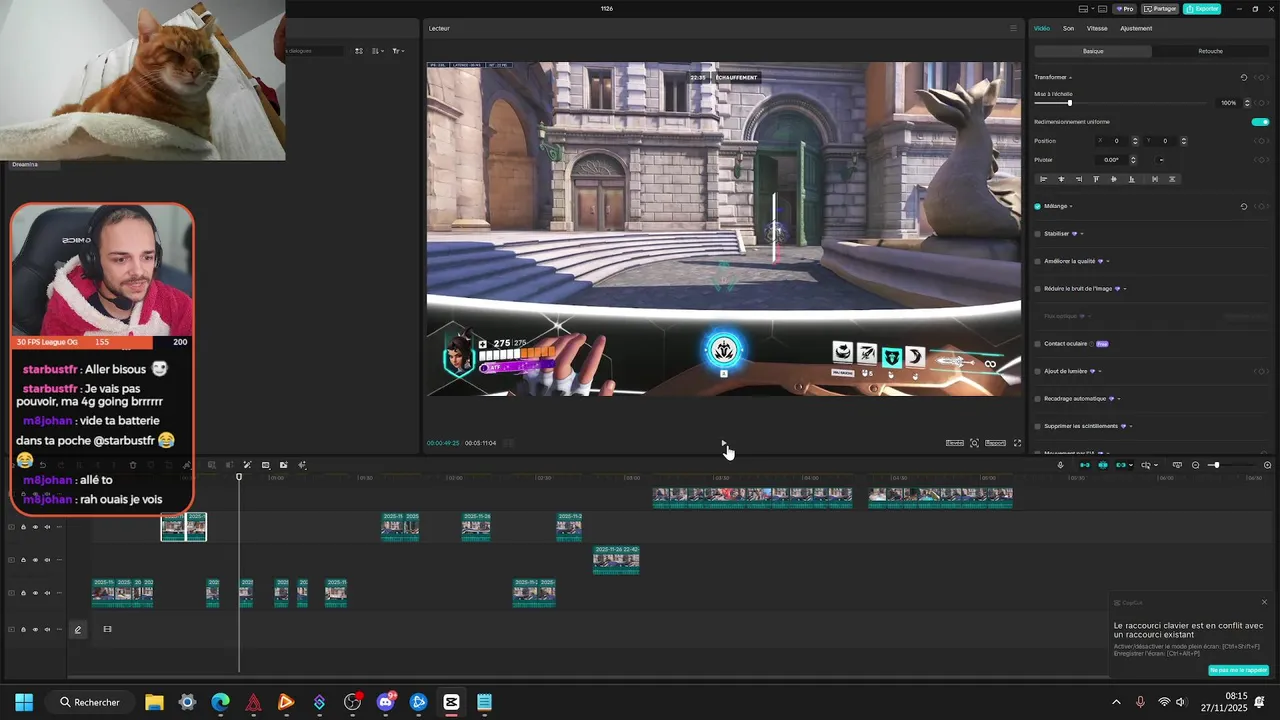The image size is (1280, 720).
Task: Click the rotation dial next to Pivoter
Action: tap(1161, 160)
